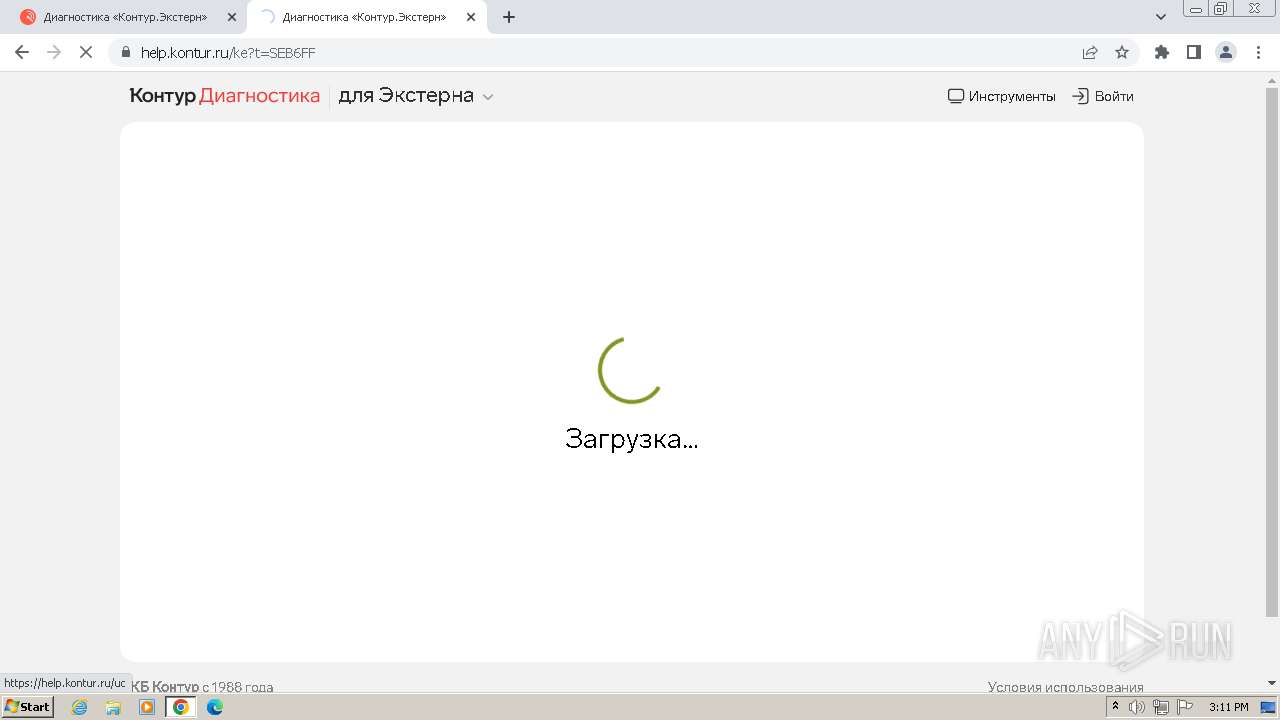Bookmark this tab with star icon
Viewport: 1280px width, 720px height.
[x=1122, y=52]
